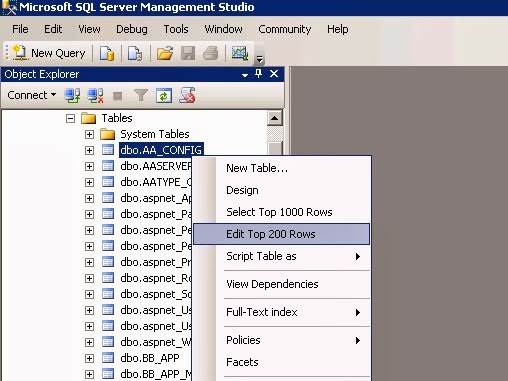Click the Analysis Services query icon
Image resolution: width=508 pixels, height=381 pixels.
(x=135, y=53)
